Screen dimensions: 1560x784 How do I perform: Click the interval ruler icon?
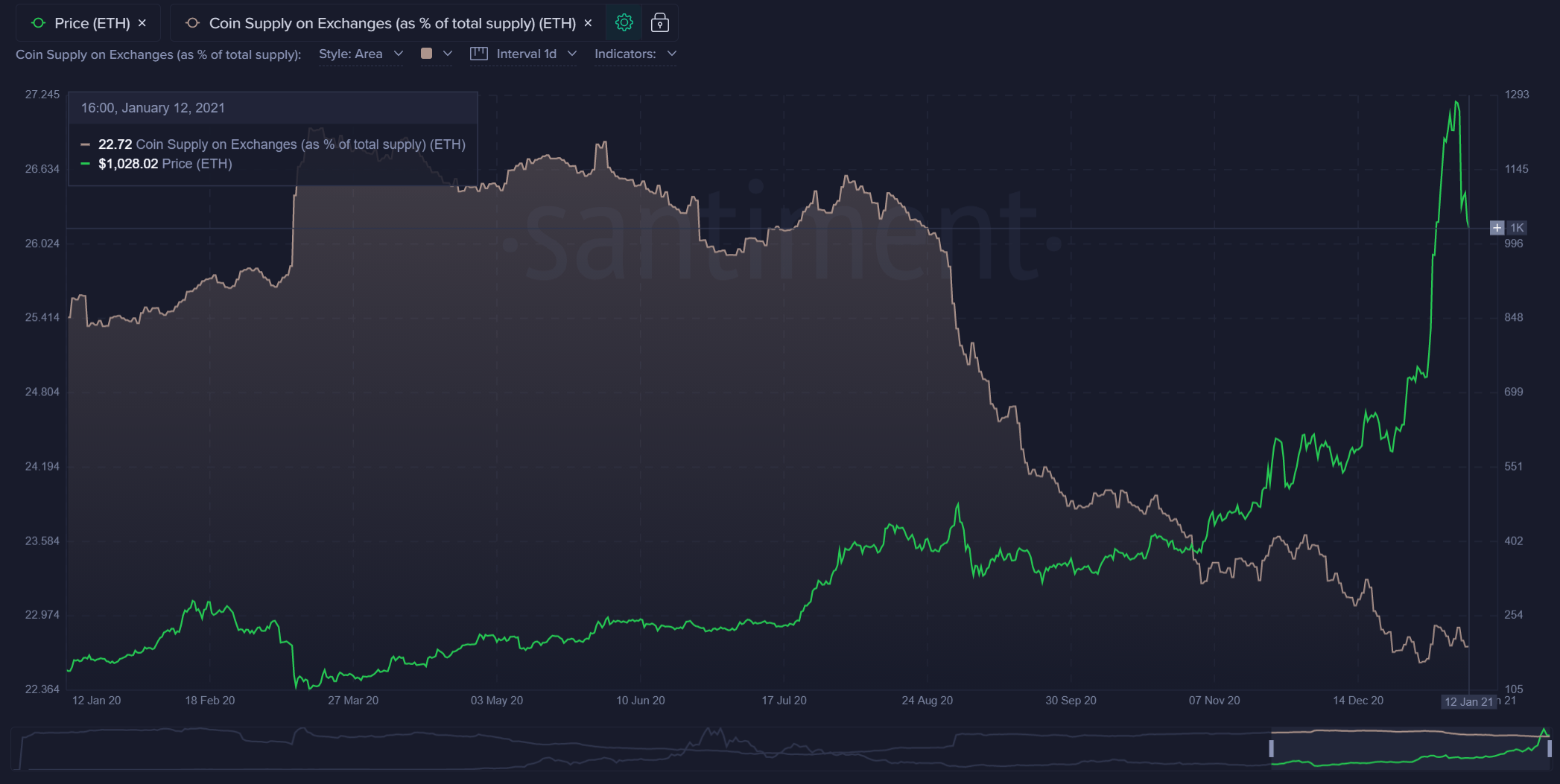(x=479, y=54)
